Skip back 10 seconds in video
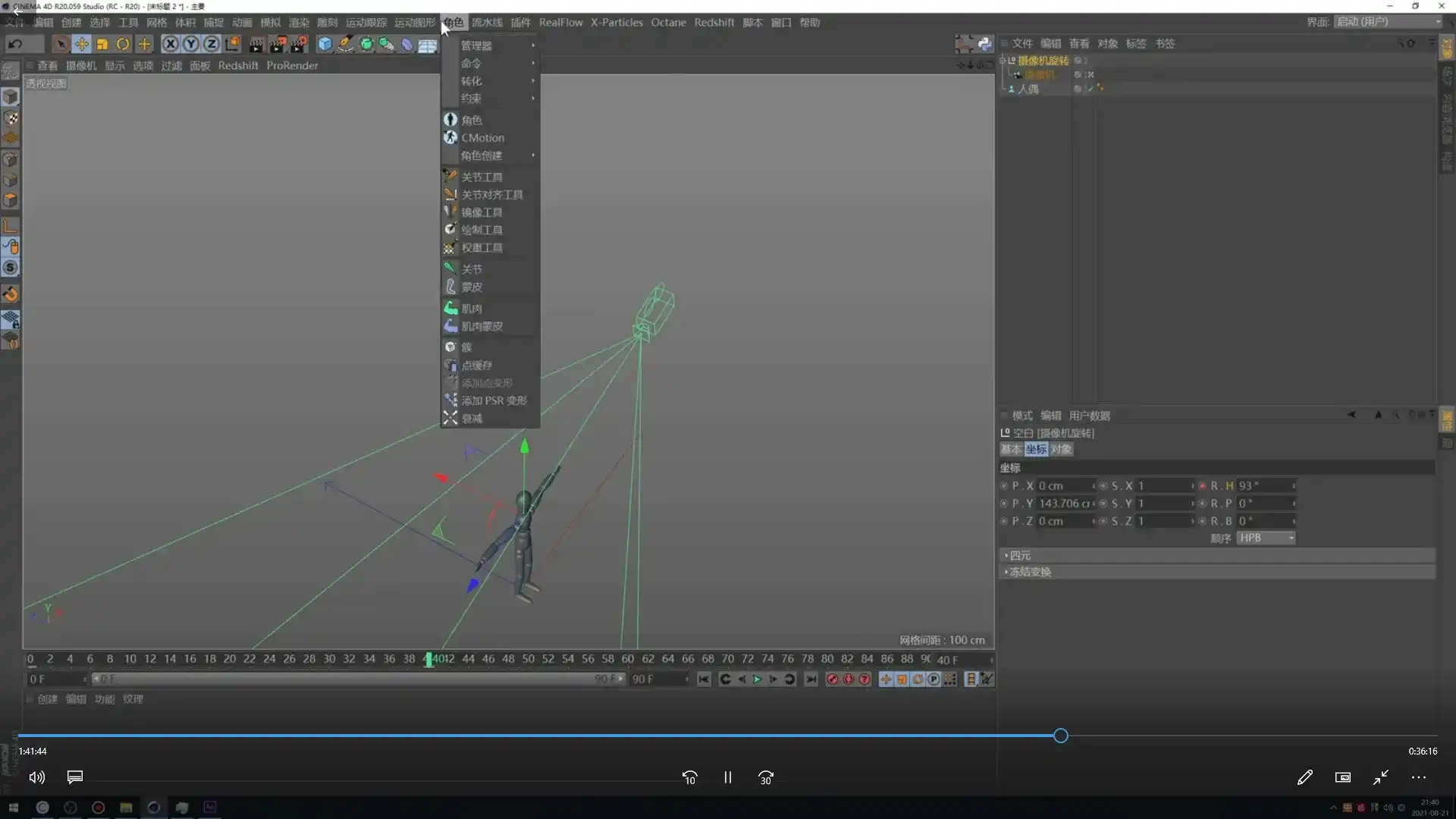Viewport: 1456px width, 819px height. (x=689, y=777)
